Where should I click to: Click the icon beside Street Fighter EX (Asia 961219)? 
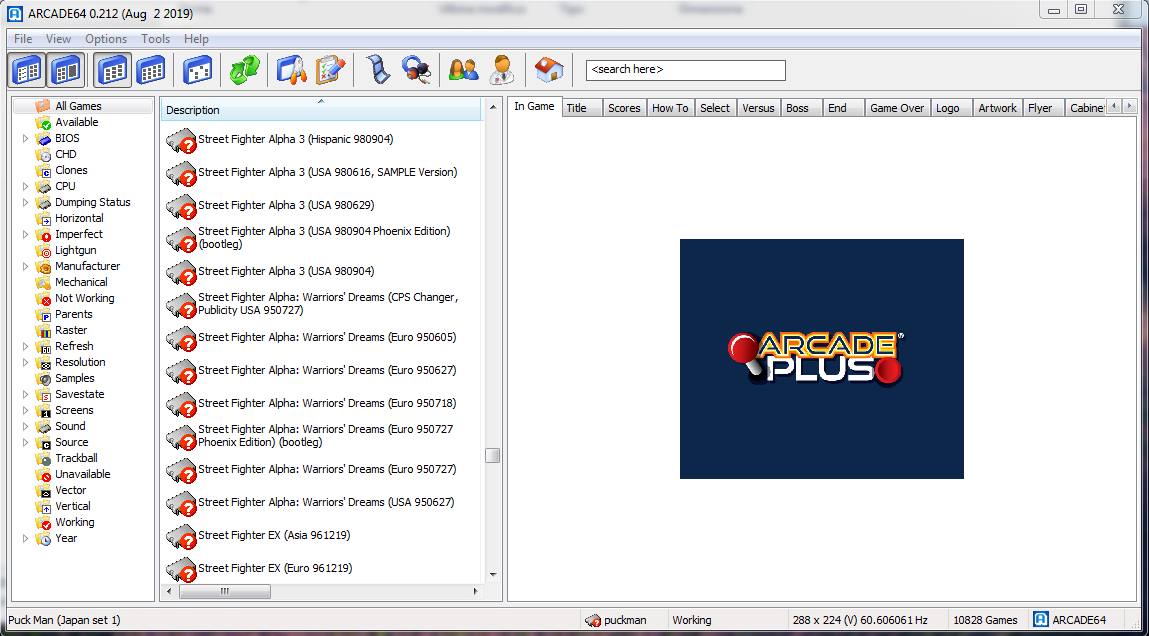tap(181, 536)
